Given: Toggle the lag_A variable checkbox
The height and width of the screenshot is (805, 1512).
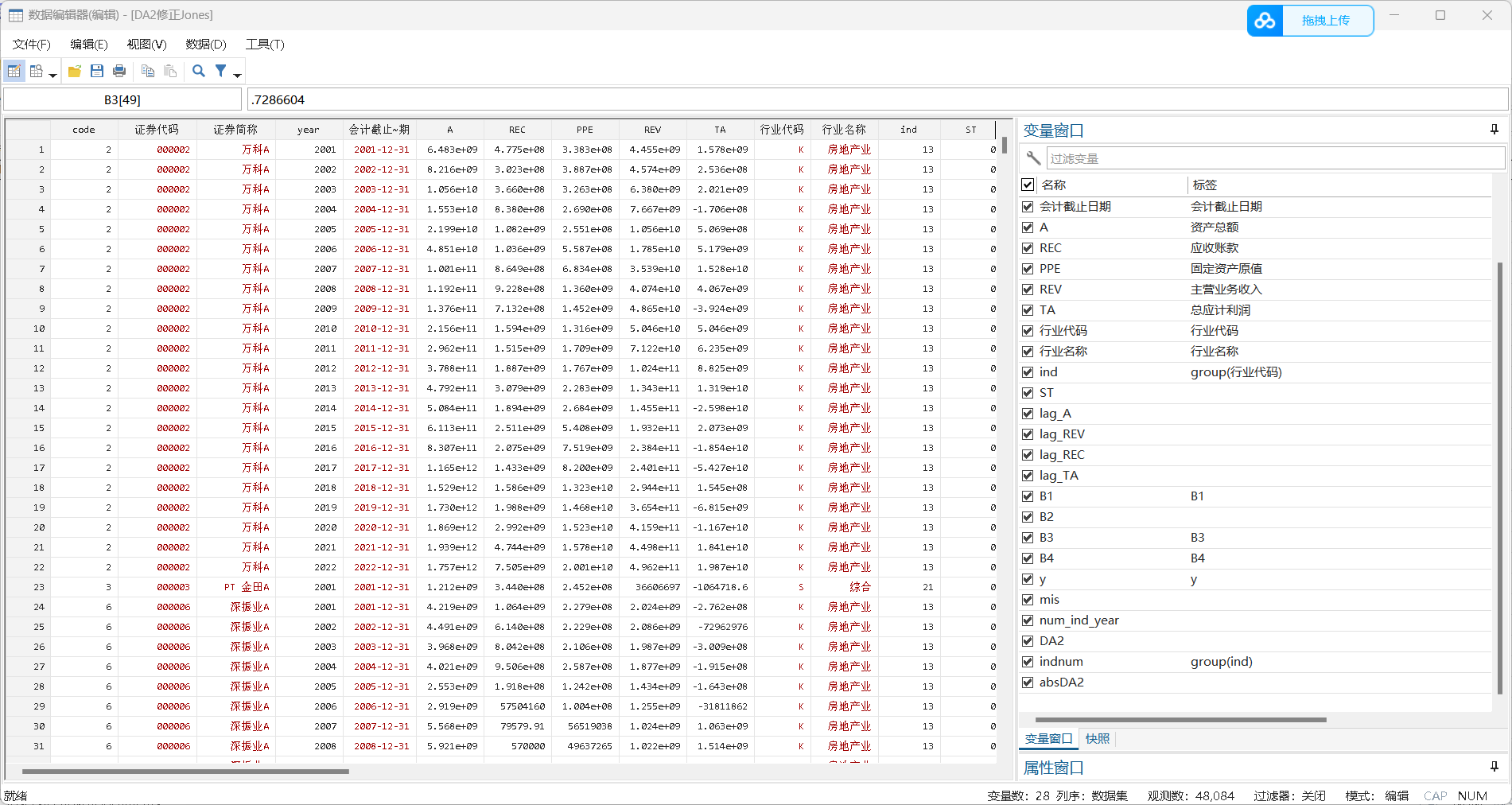Looking at the screenshot, I should tap(1028, 414).
